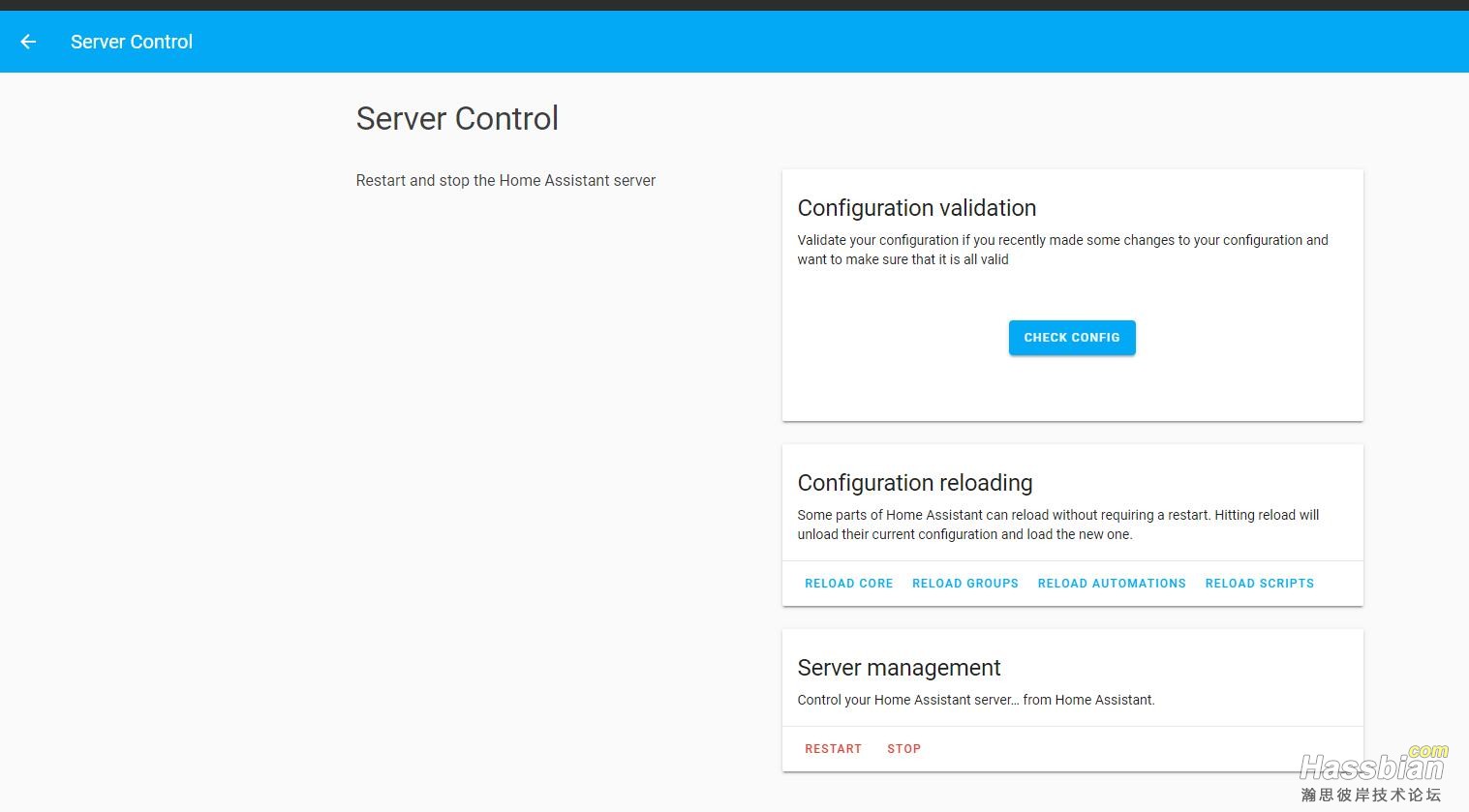Click RELOAD SCRIPTS

click(1260, 584)
